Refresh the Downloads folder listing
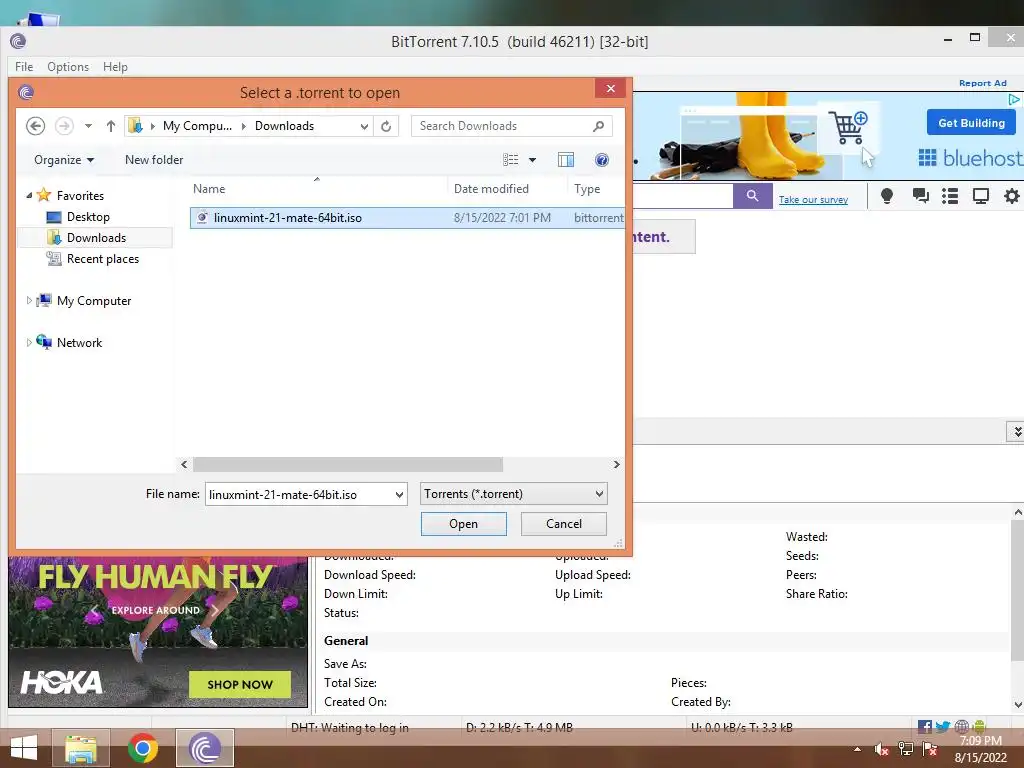Viewport: 1024px width, 768px height. [x=386, y=126]
